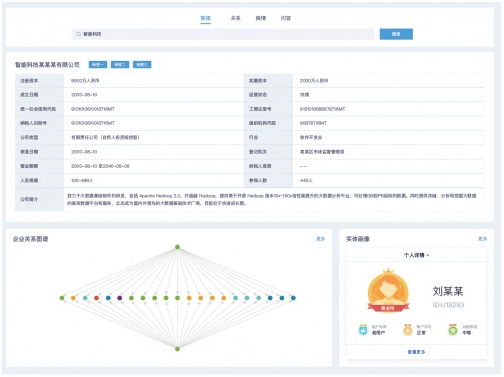Select the top green node of relationship graph
This screenshot has height=377, width=504.
tap(177, 247)
